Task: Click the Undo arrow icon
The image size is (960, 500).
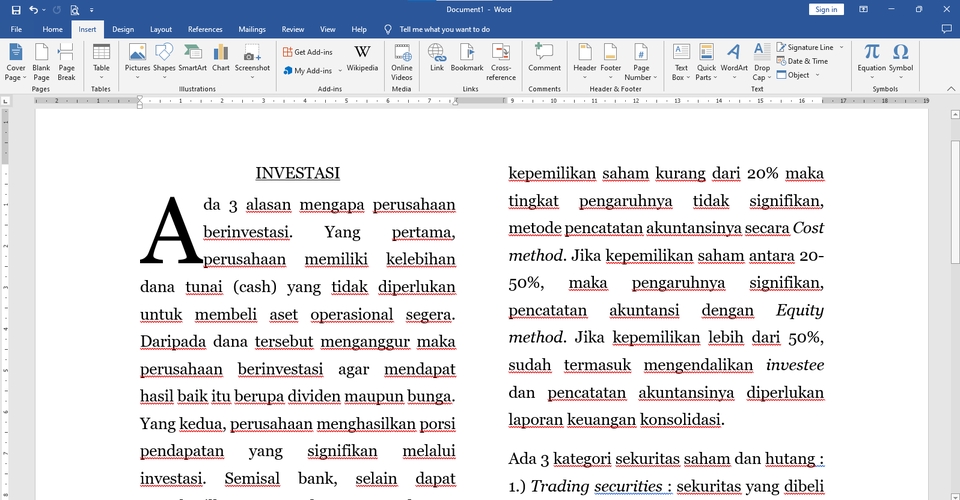Action: coord(34,10)
